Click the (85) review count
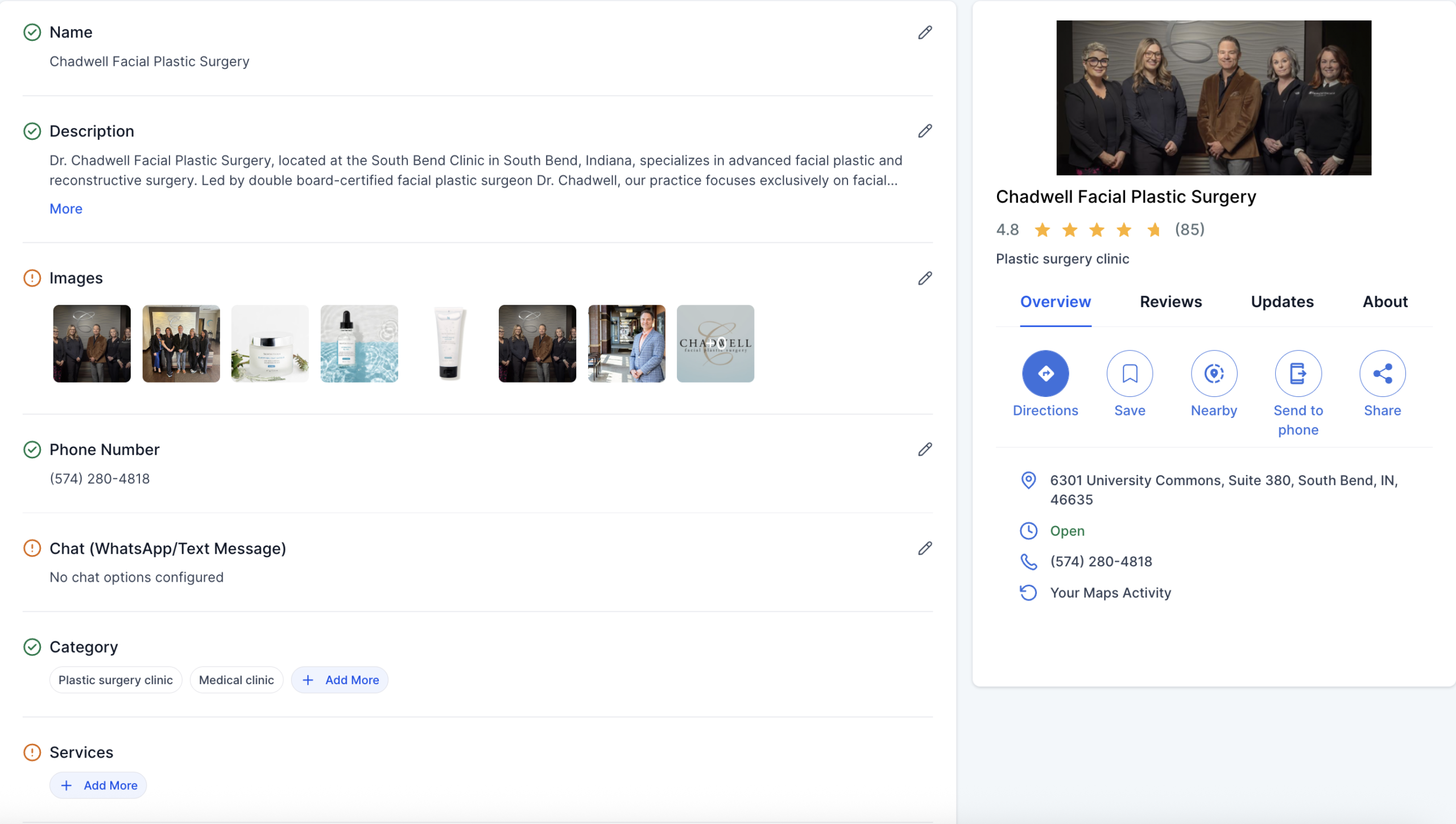The height and width of the screenshot is (824, 1456). (x=1190, y=230)
